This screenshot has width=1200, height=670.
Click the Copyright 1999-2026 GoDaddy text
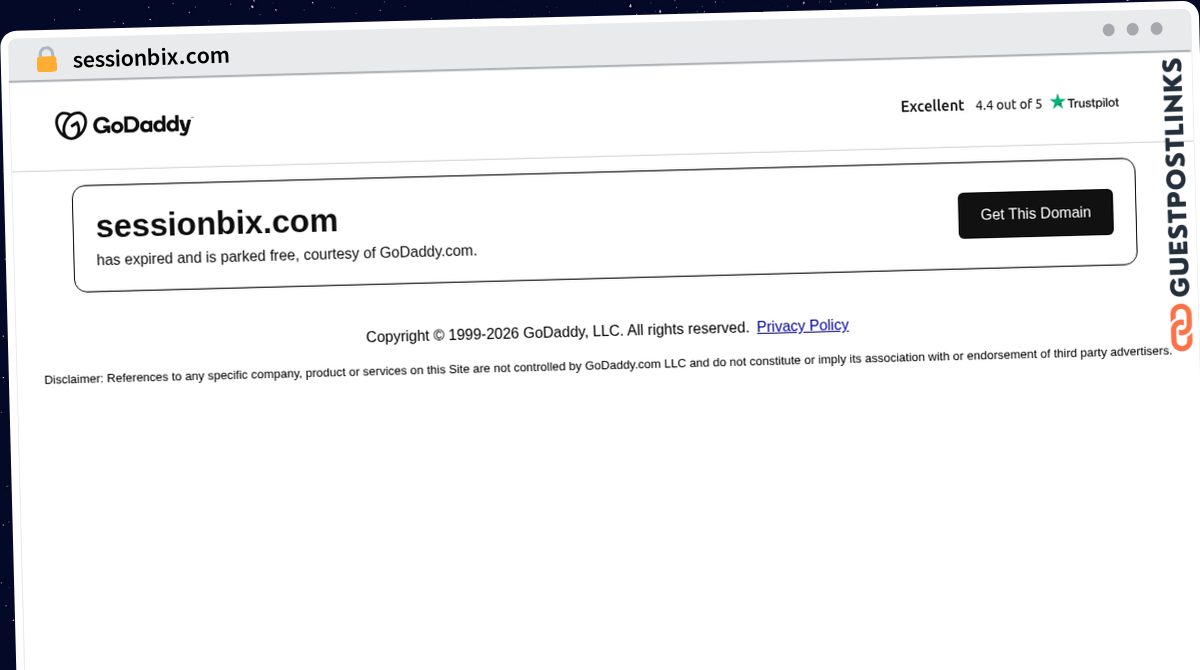(557, 332)
